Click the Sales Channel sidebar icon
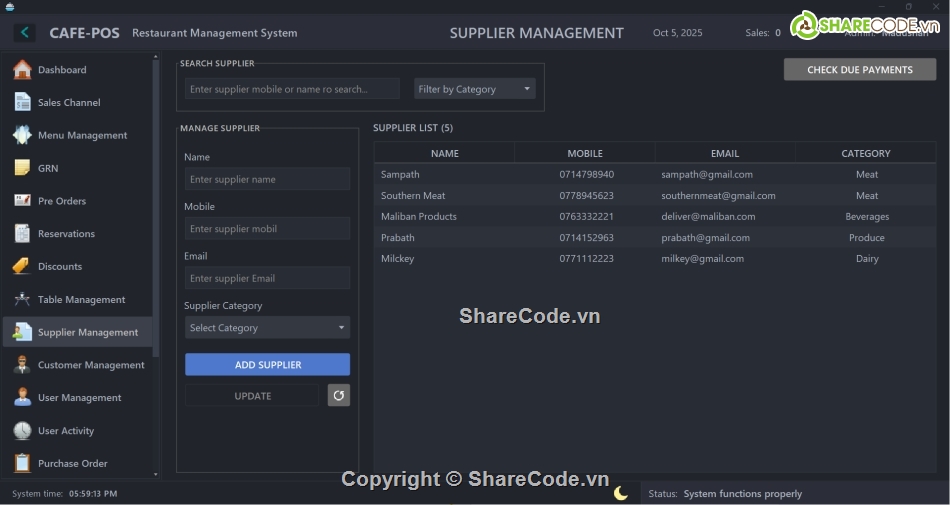Screen dimensions: 950x505 tap(22, 102)
